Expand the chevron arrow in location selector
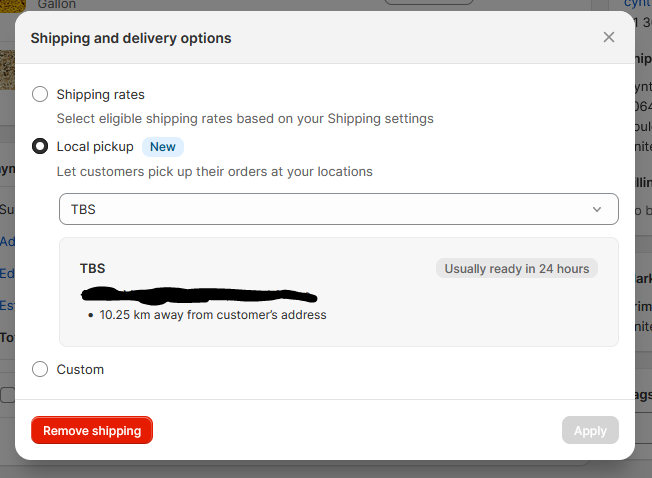 click(x=597, y=209)
